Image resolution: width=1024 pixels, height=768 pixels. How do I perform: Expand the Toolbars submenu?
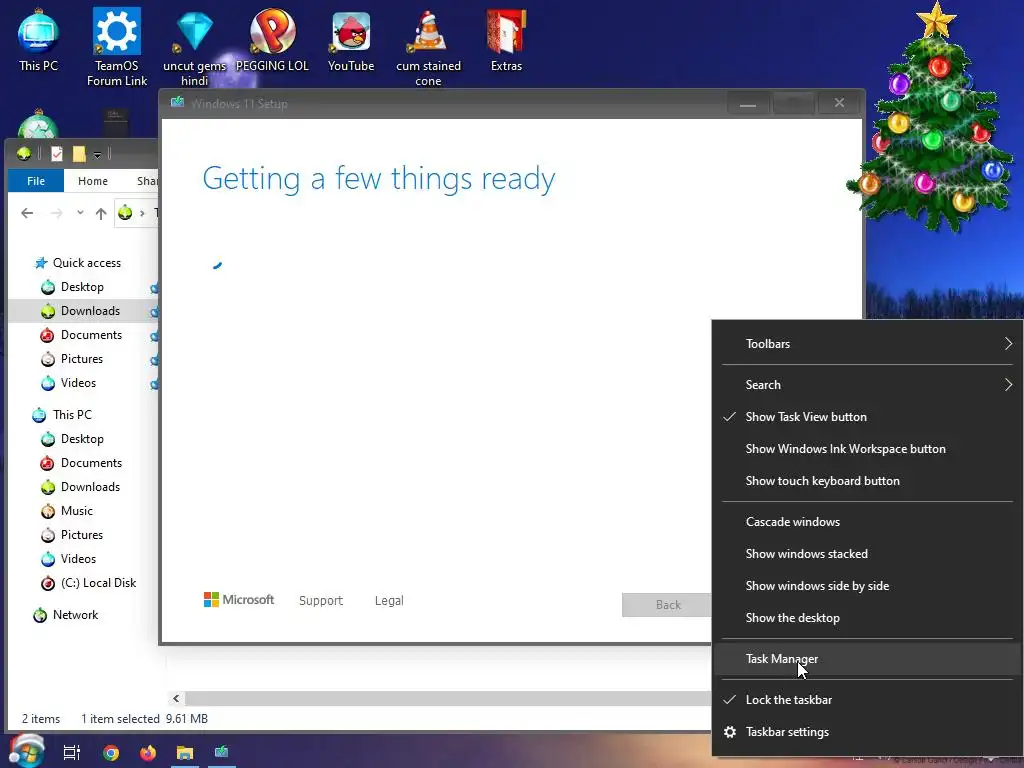coord(868,344)
